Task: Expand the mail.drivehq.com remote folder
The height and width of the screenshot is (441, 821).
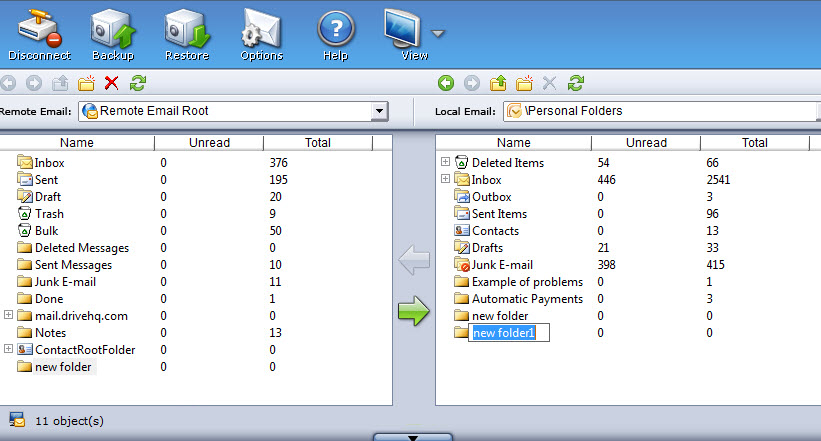Action: point(9,315)
